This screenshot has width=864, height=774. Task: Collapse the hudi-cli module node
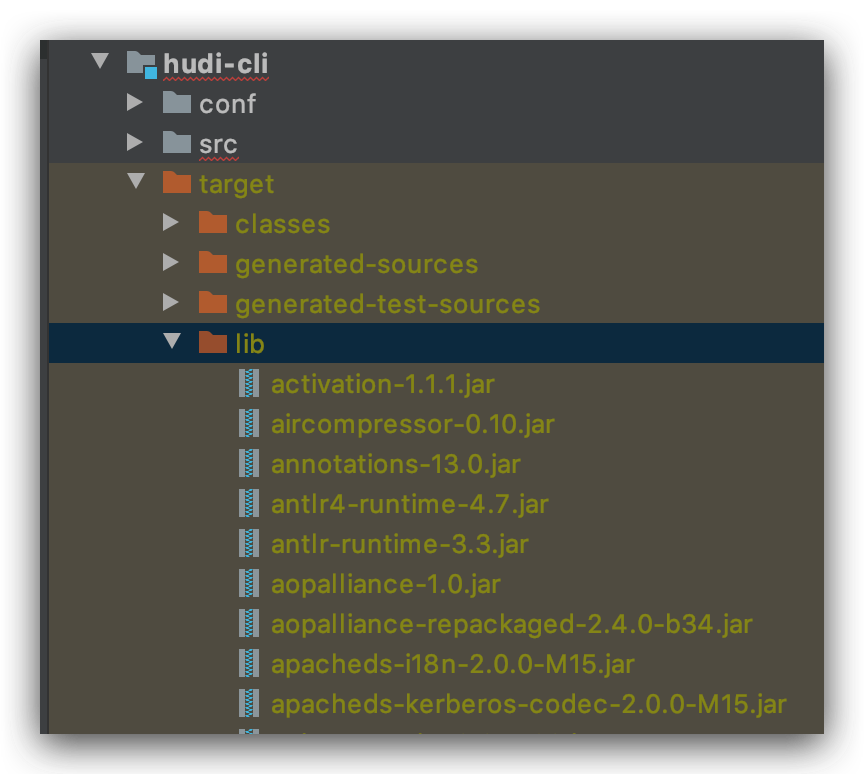[x=100, y=61]
